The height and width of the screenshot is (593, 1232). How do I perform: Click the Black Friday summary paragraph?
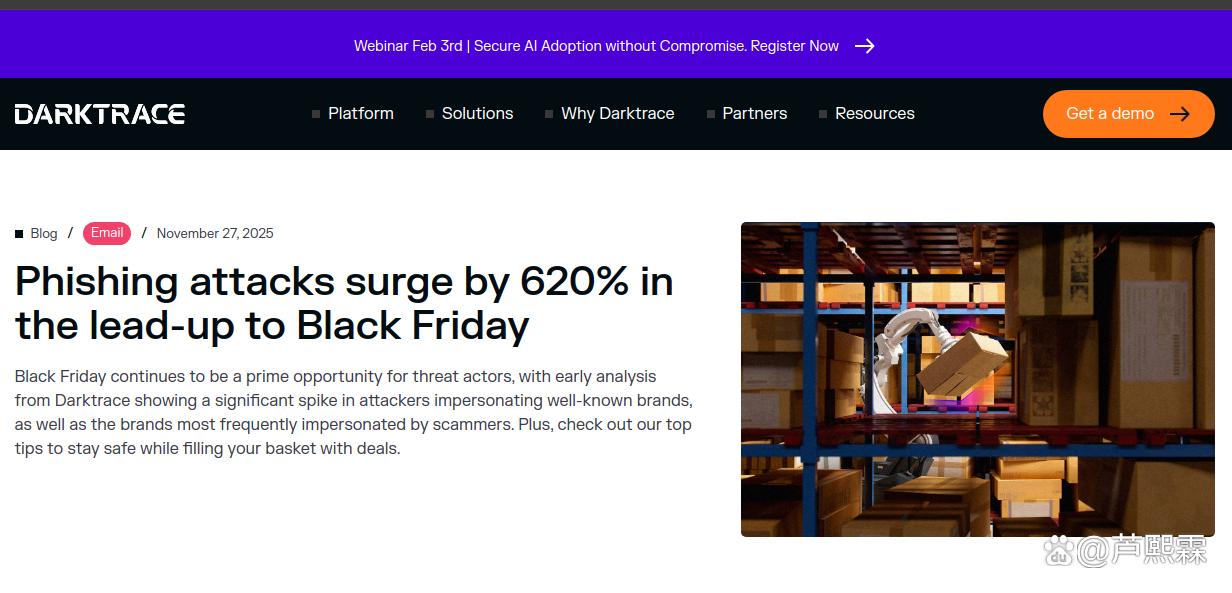coord(354,413)
